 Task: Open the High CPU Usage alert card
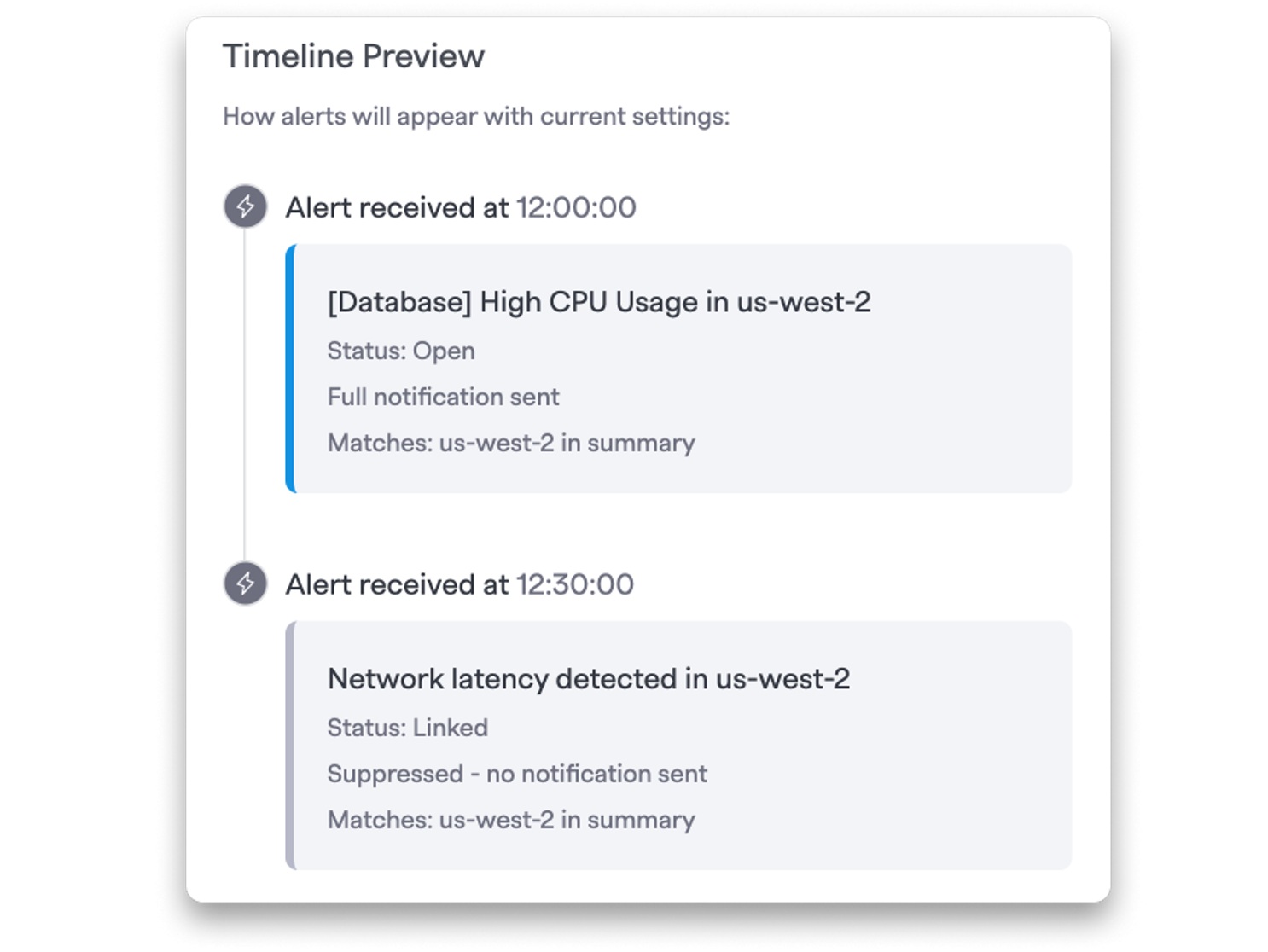[678, 369]
